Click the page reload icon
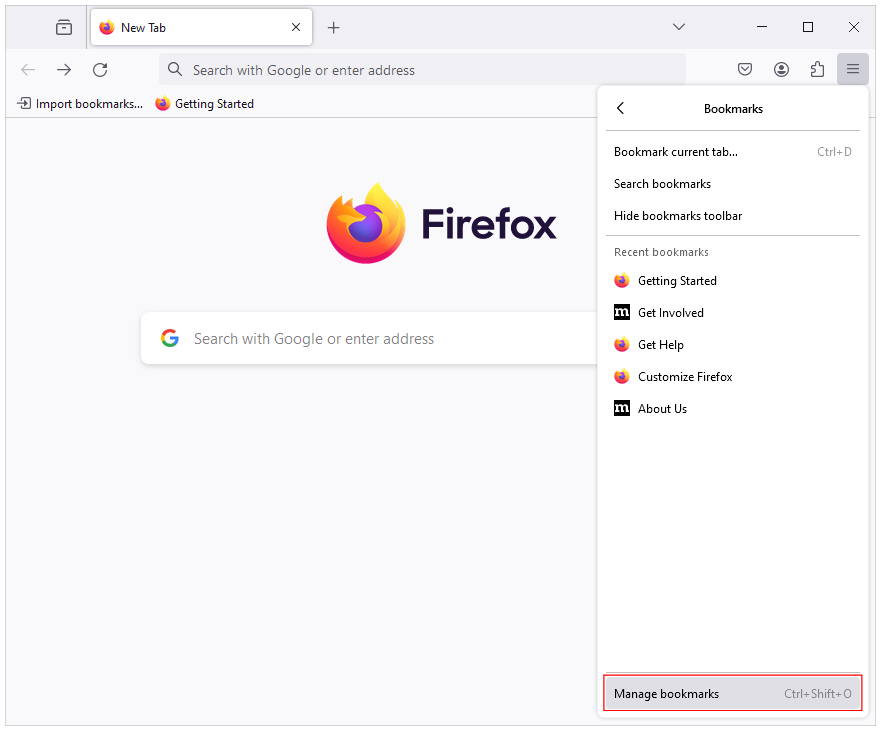This screenshot has width=880, height=730. pos(100,70)
